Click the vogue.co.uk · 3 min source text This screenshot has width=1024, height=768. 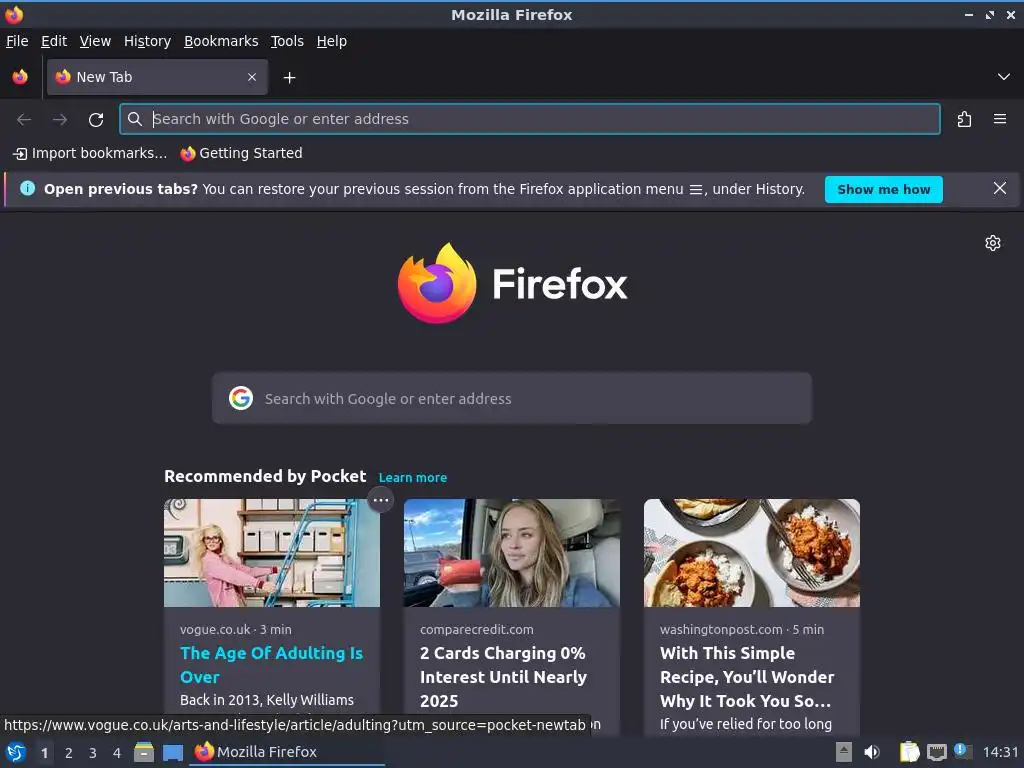(x=236, y=630)
